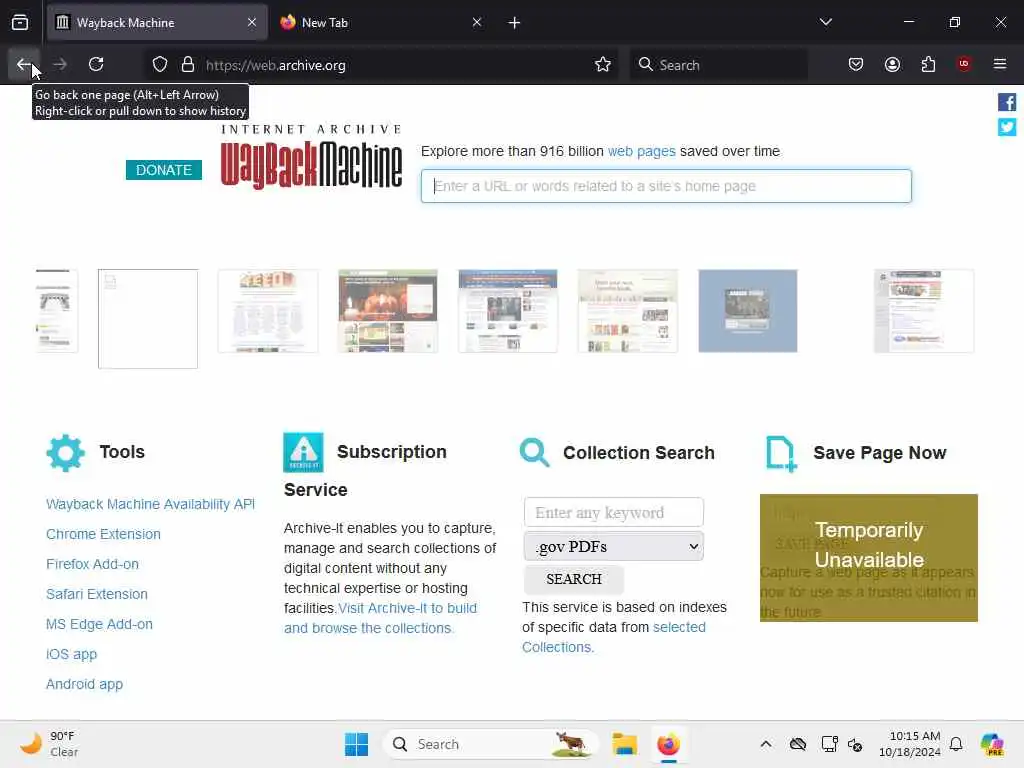The height and width of the screenshot is (768, 1024).
Task: Open the weather widget showing 90°F
Action: point(49,744)
